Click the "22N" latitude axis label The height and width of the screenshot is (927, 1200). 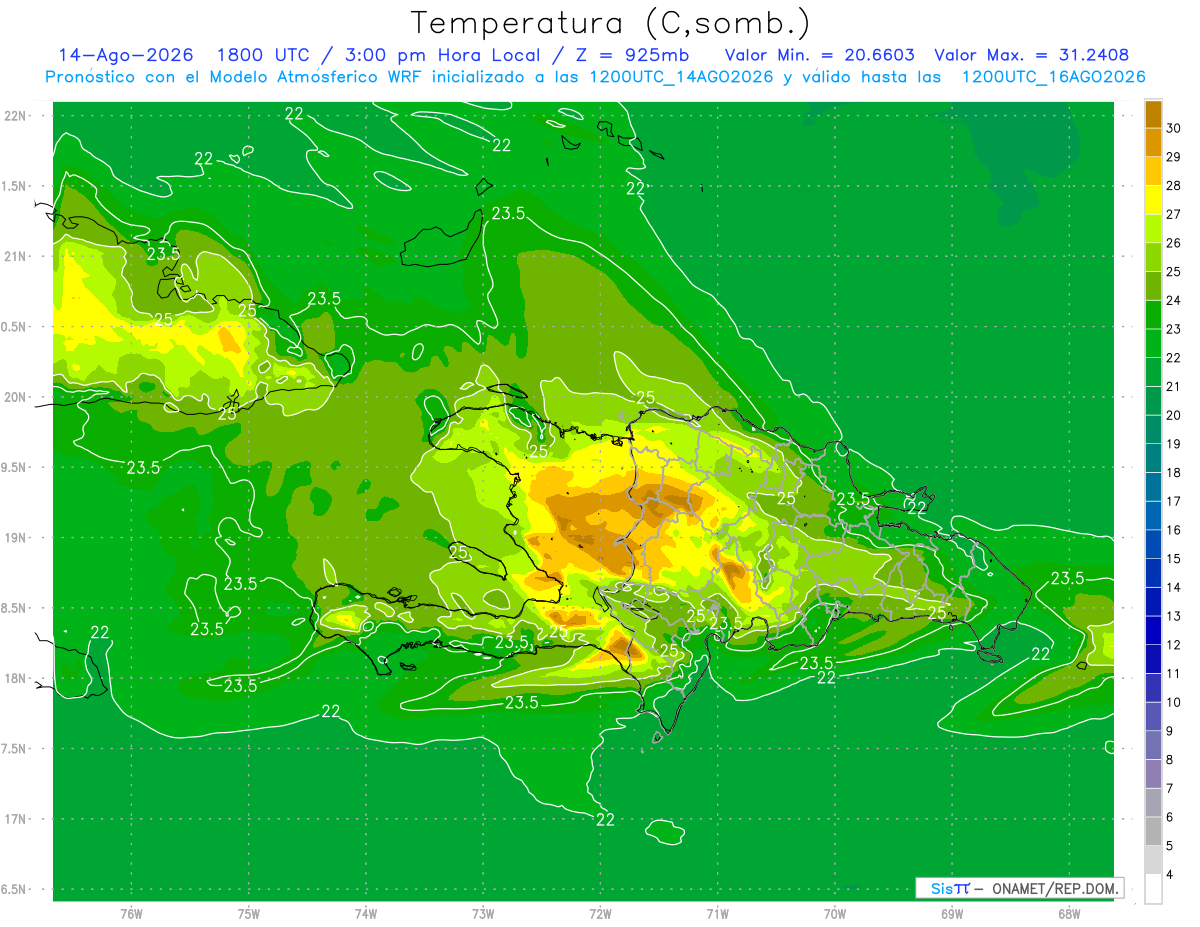17,115
